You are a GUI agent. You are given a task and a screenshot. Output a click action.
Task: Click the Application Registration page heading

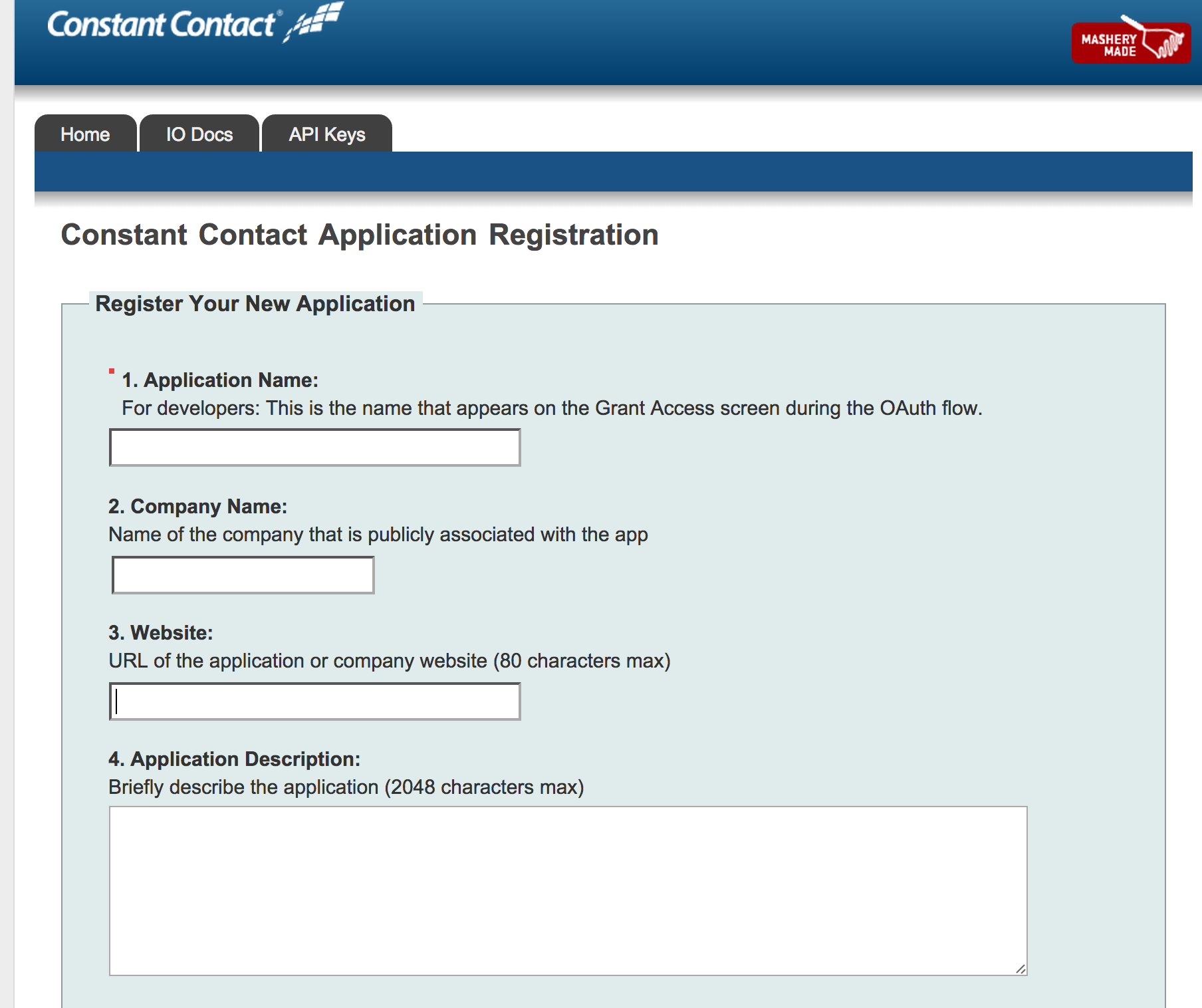pyautogui.click(x=360, y=235)
